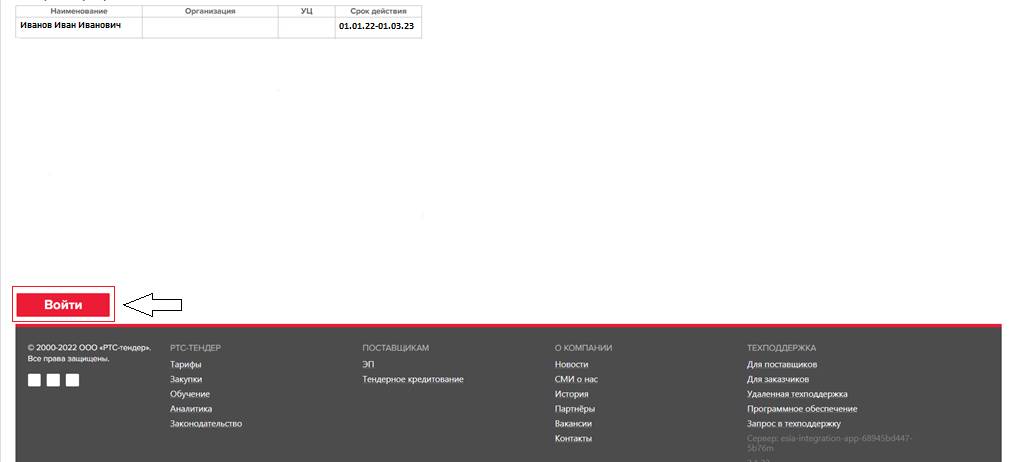1016x462 pixels.
Task: Click the ЭП link under Поставщикам
Action: pyautogui.click(x=368, y=365)
